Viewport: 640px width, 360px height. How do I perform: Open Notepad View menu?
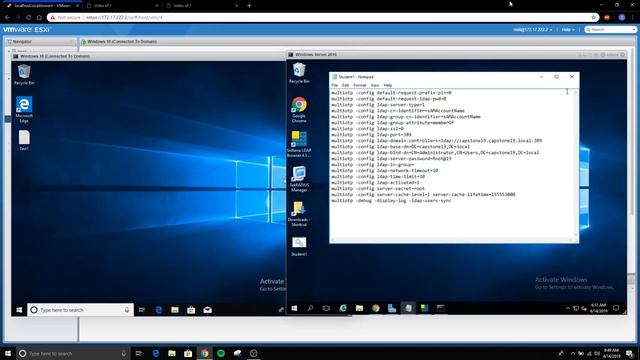click(x=375, y=85)
